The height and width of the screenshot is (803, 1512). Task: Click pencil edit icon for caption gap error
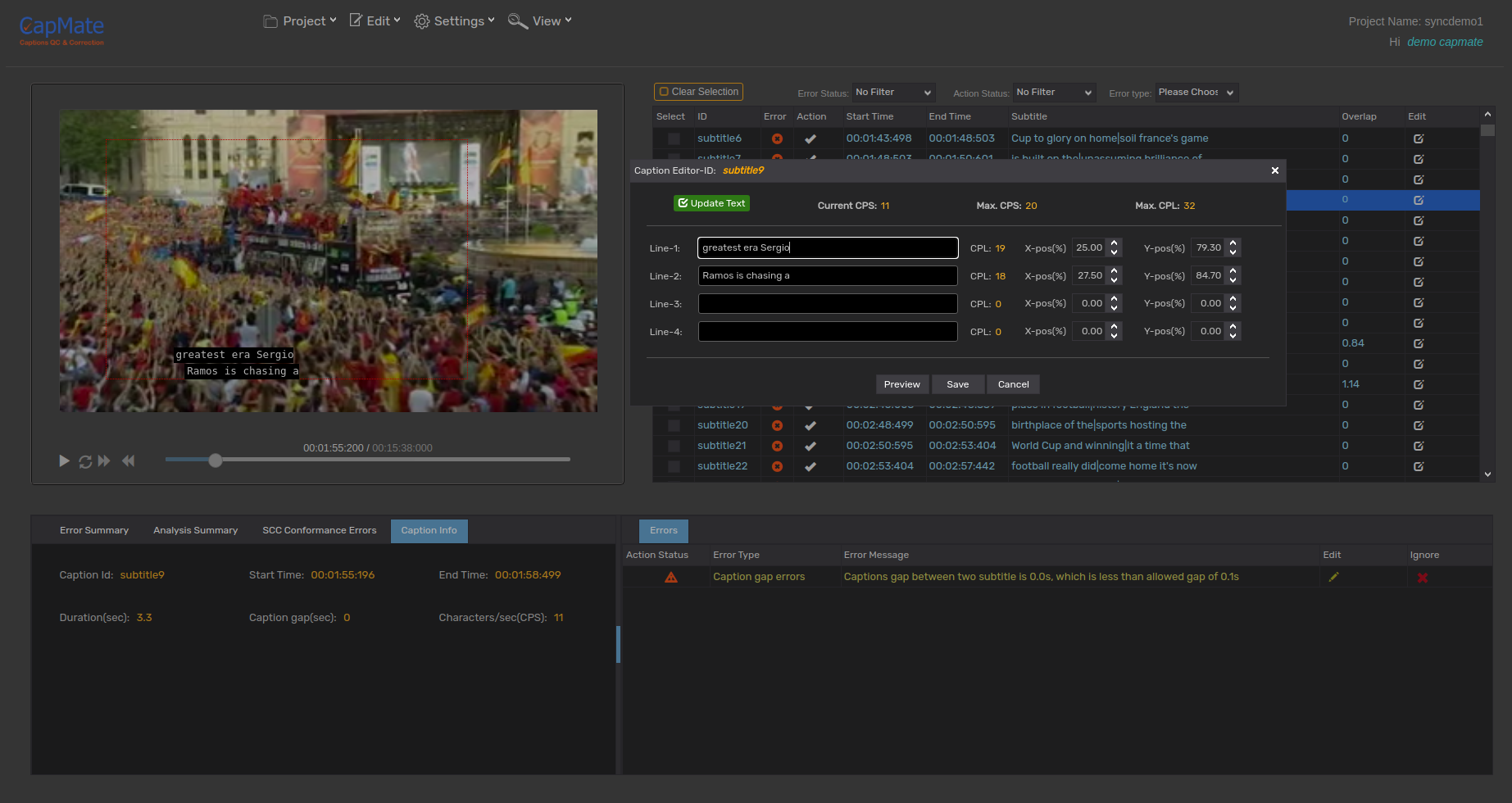pos(1333,577)
